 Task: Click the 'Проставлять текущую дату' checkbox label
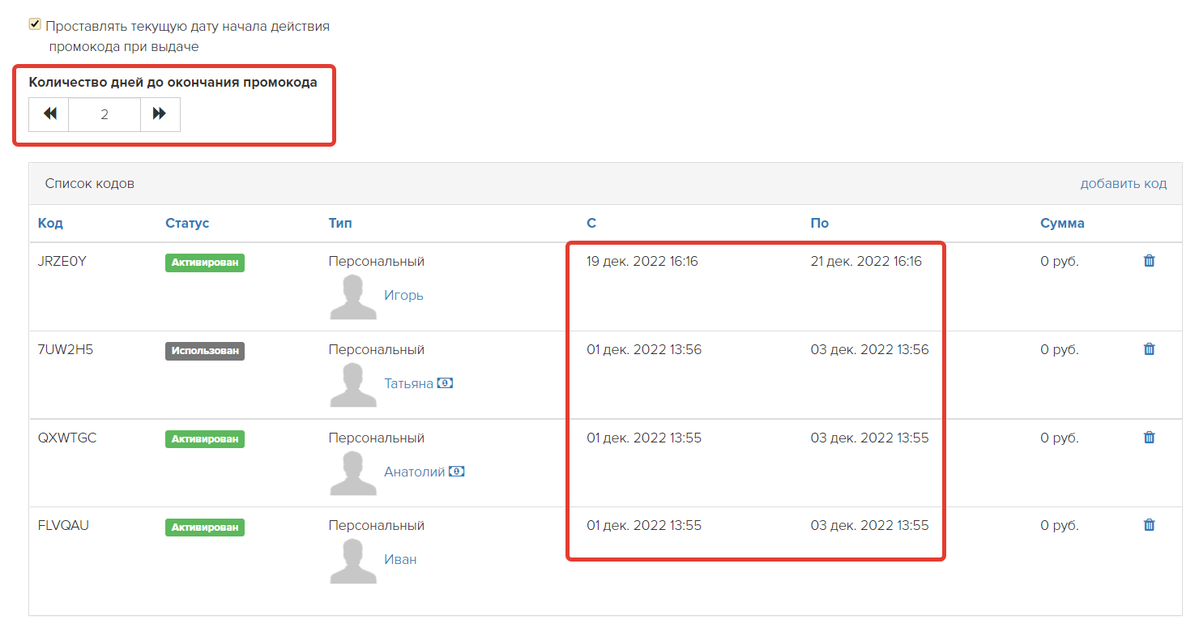187,36
